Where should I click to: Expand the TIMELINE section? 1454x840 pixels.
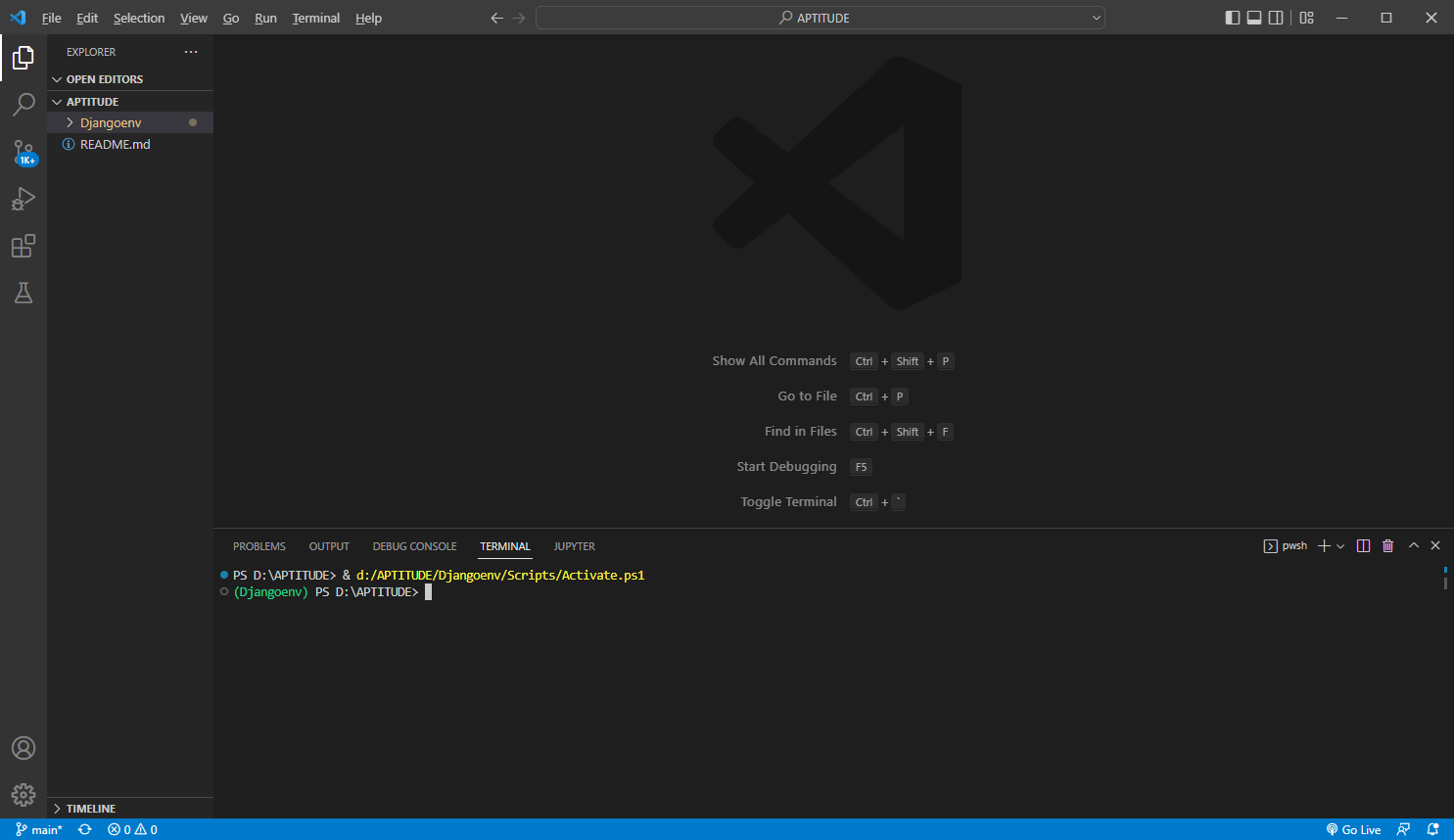tap(130, 809)
